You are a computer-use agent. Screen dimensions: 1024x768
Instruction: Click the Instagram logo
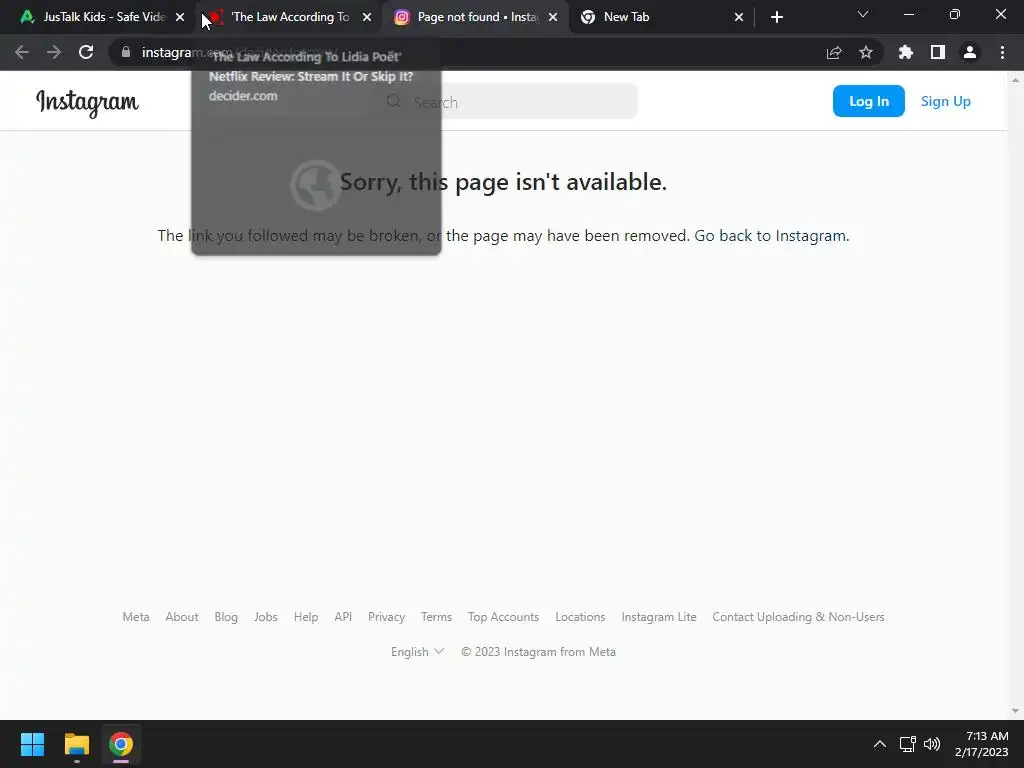(x=87, y=103)
